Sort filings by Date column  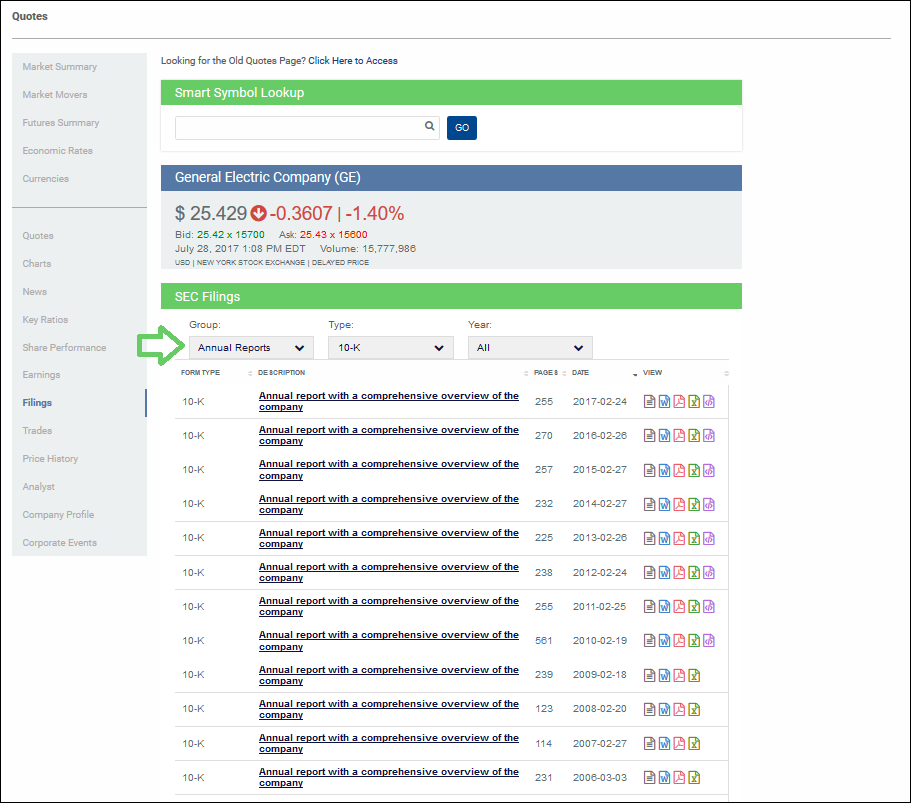580,372
